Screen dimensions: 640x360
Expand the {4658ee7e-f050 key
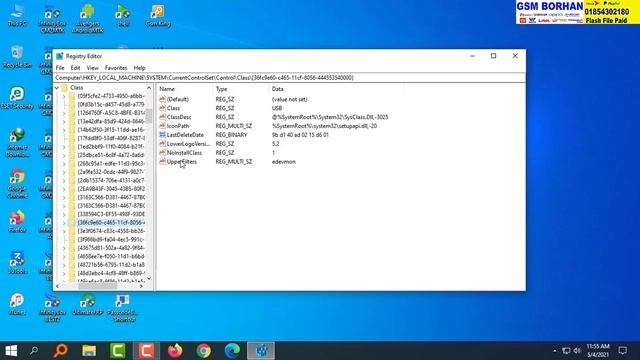point(64,257)
